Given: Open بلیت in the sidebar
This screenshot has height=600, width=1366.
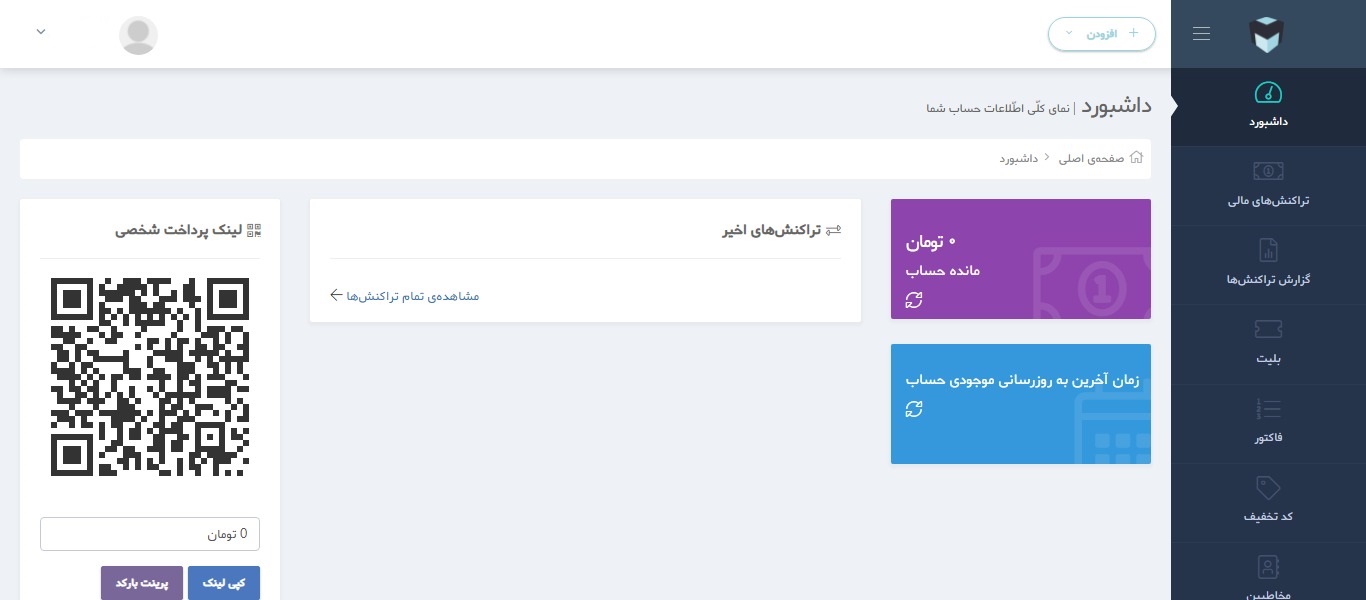Looking at the screenshot, I should (x=1268, y=344).
